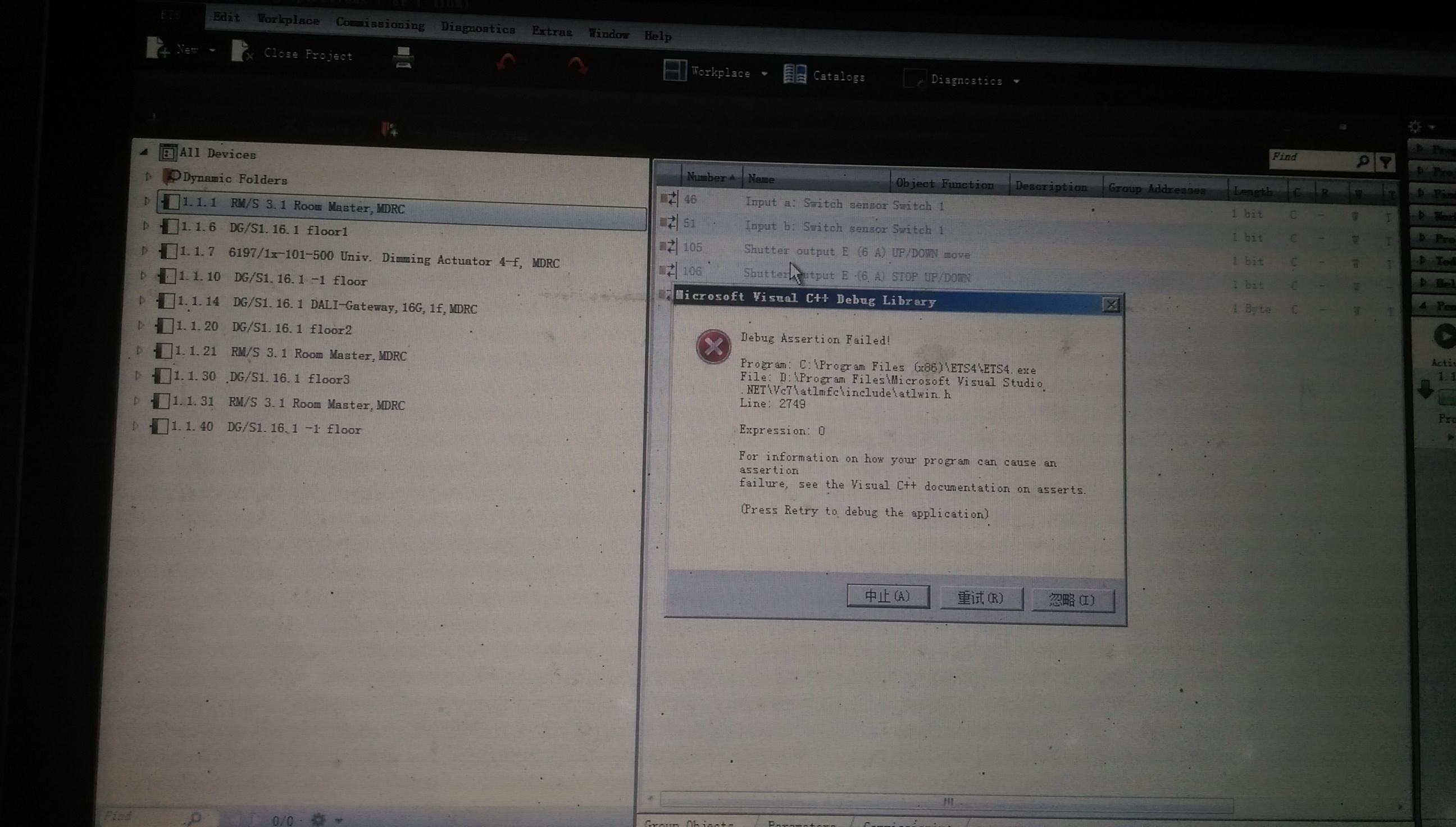Click the group object icon for number 106
This screenshot has height=827, width=1456.
667,270
